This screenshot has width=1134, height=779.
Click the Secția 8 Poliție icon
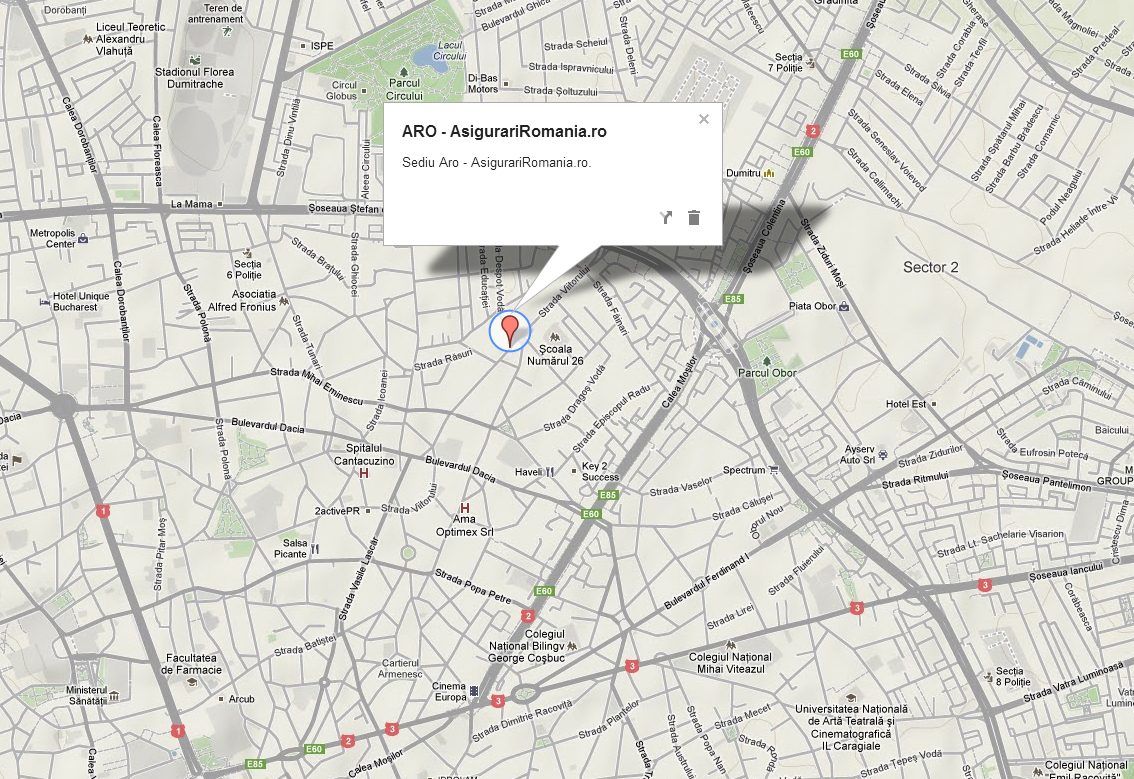point(989,677)
